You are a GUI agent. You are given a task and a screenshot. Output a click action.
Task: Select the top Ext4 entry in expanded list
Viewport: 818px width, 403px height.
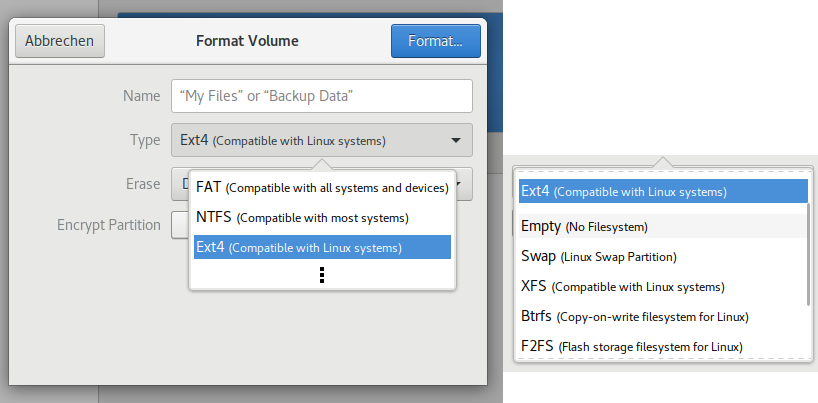pos(662,191)
